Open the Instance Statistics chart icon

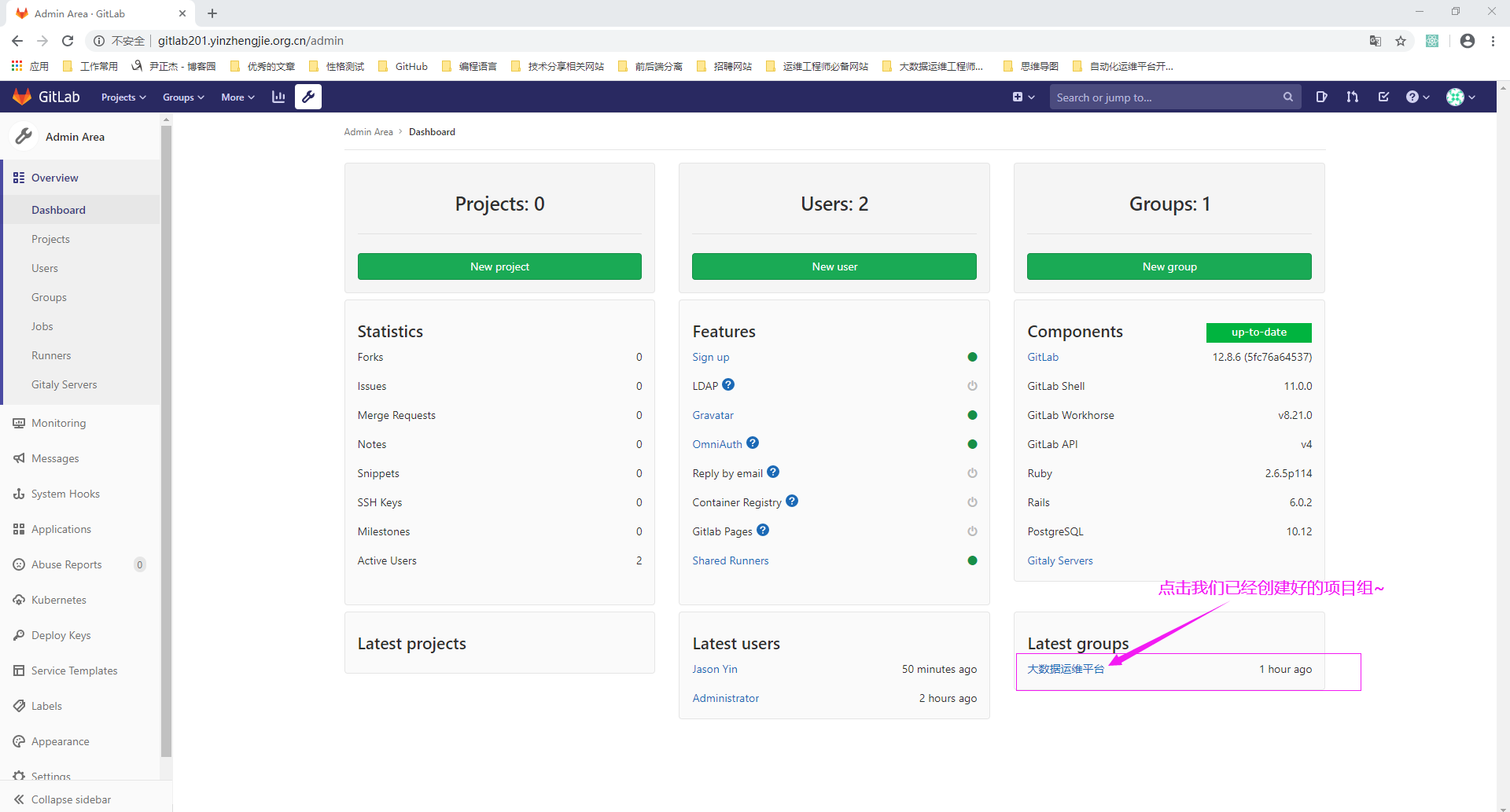point(278,97)
